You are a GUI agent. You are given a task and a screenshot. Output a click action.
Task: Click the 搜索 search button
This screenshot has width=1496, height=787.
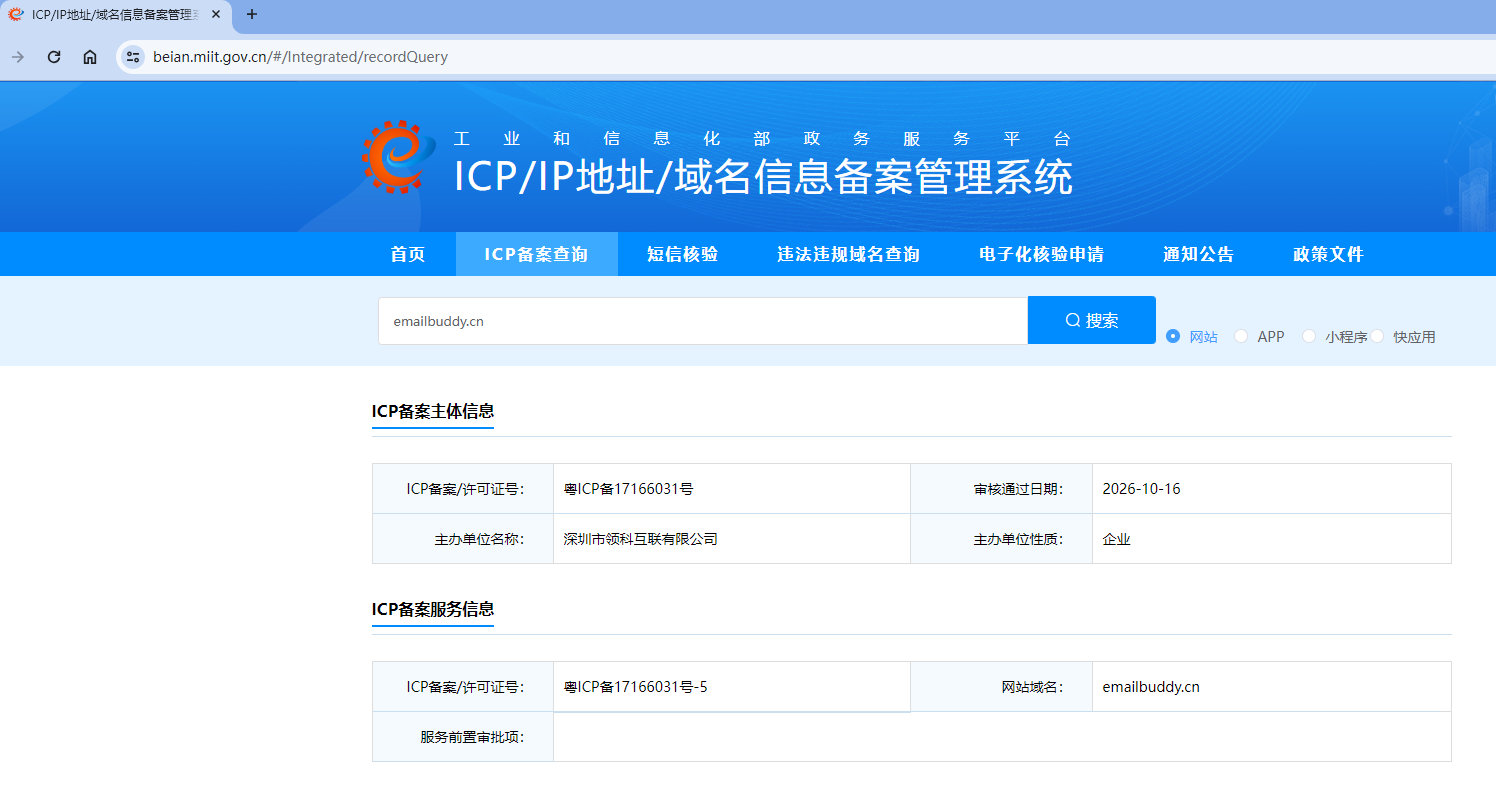click(x=1092, y=320)
